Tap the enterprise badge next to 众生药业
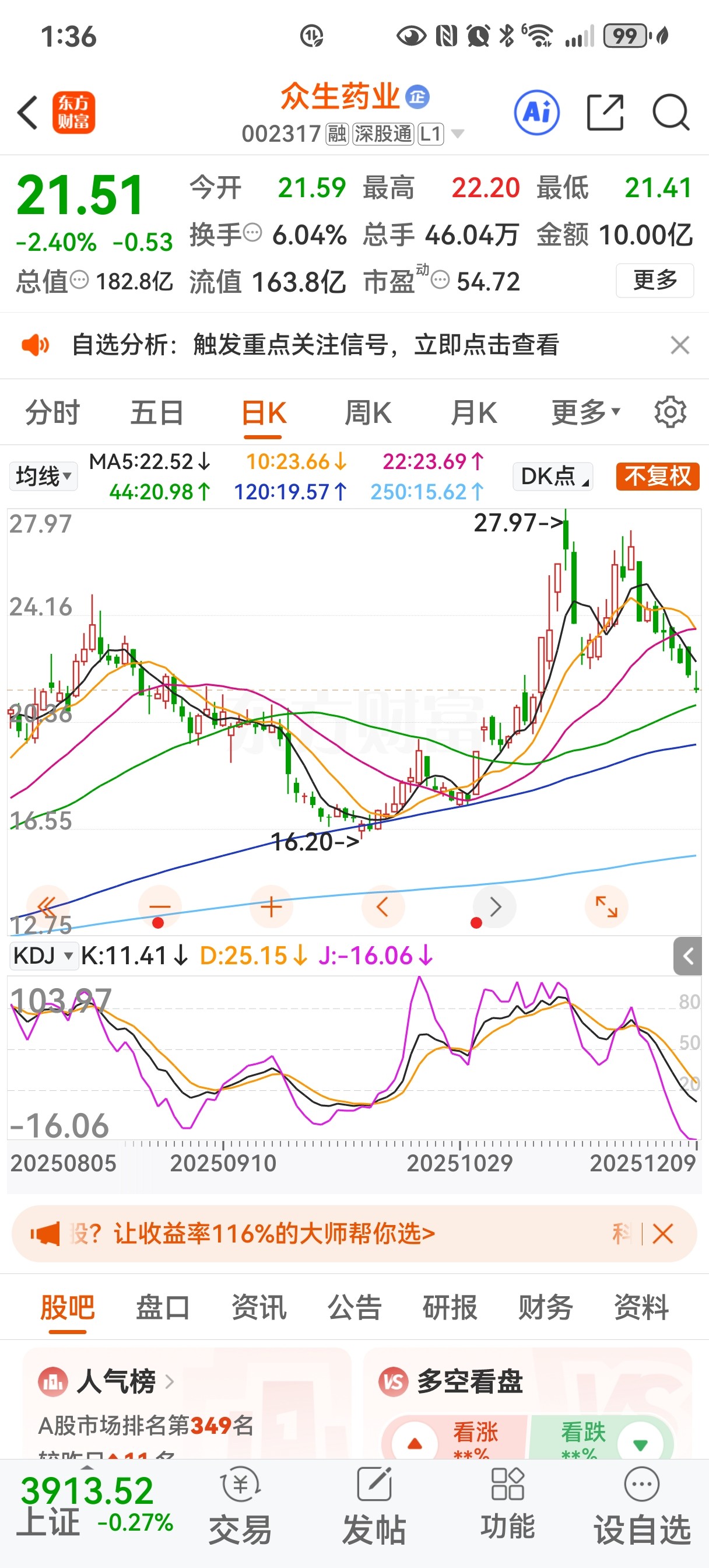The height and width of the screenshot is (1568, 709). [417, 97]
